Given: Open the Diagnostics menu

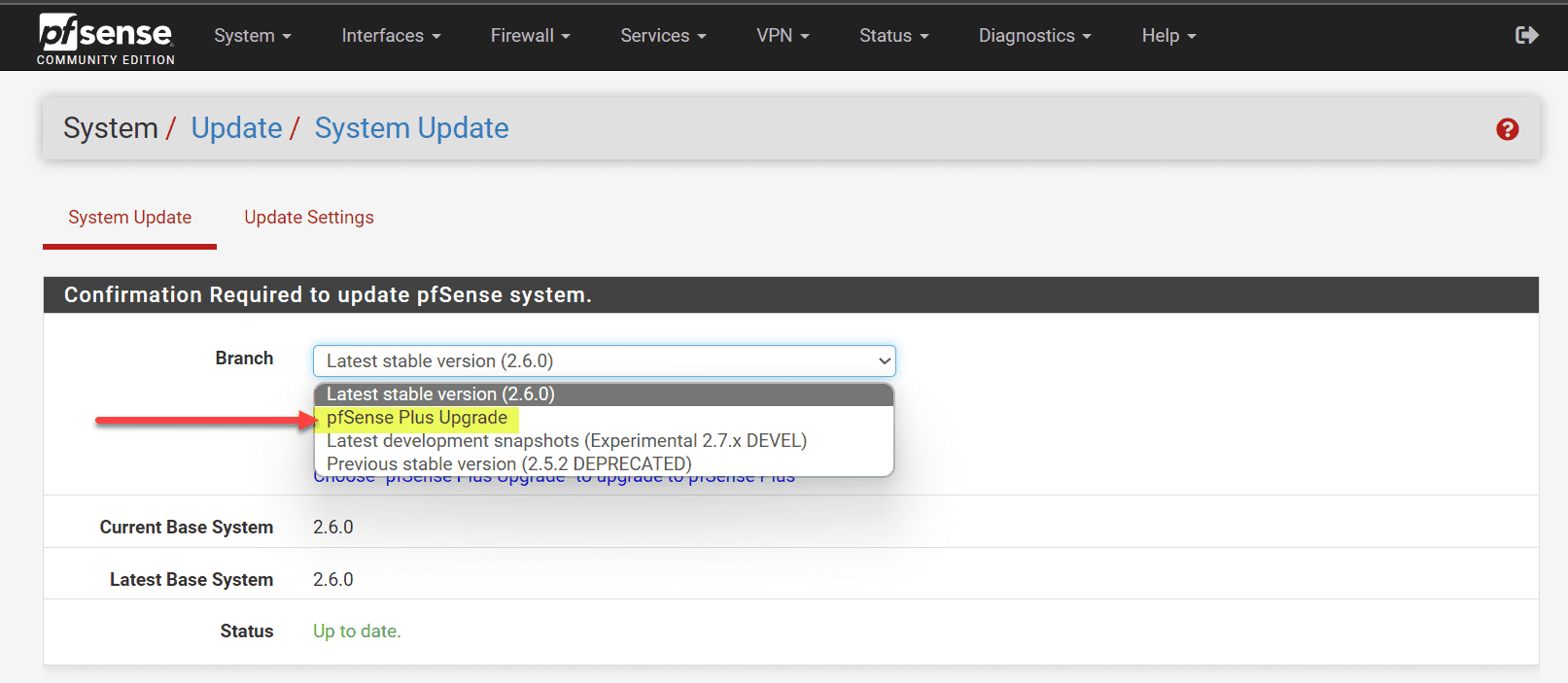Looking at the screenshot, I should coord(1034,36).
